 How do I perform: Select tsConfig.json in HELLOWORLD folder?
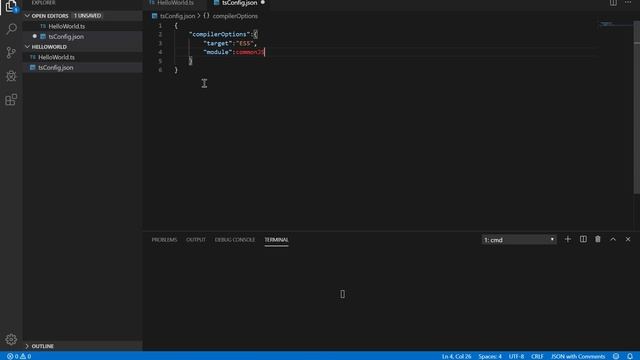pos(56,68)
